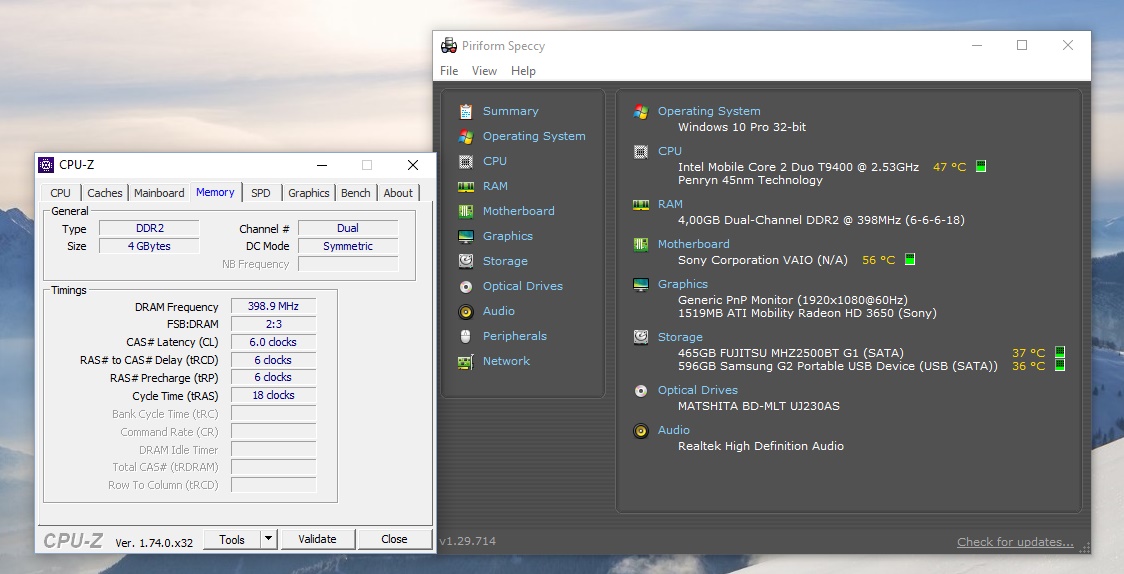Open the Audio summary heading link
Viewport: 1124px width, 574px height.
click(674, 430)
